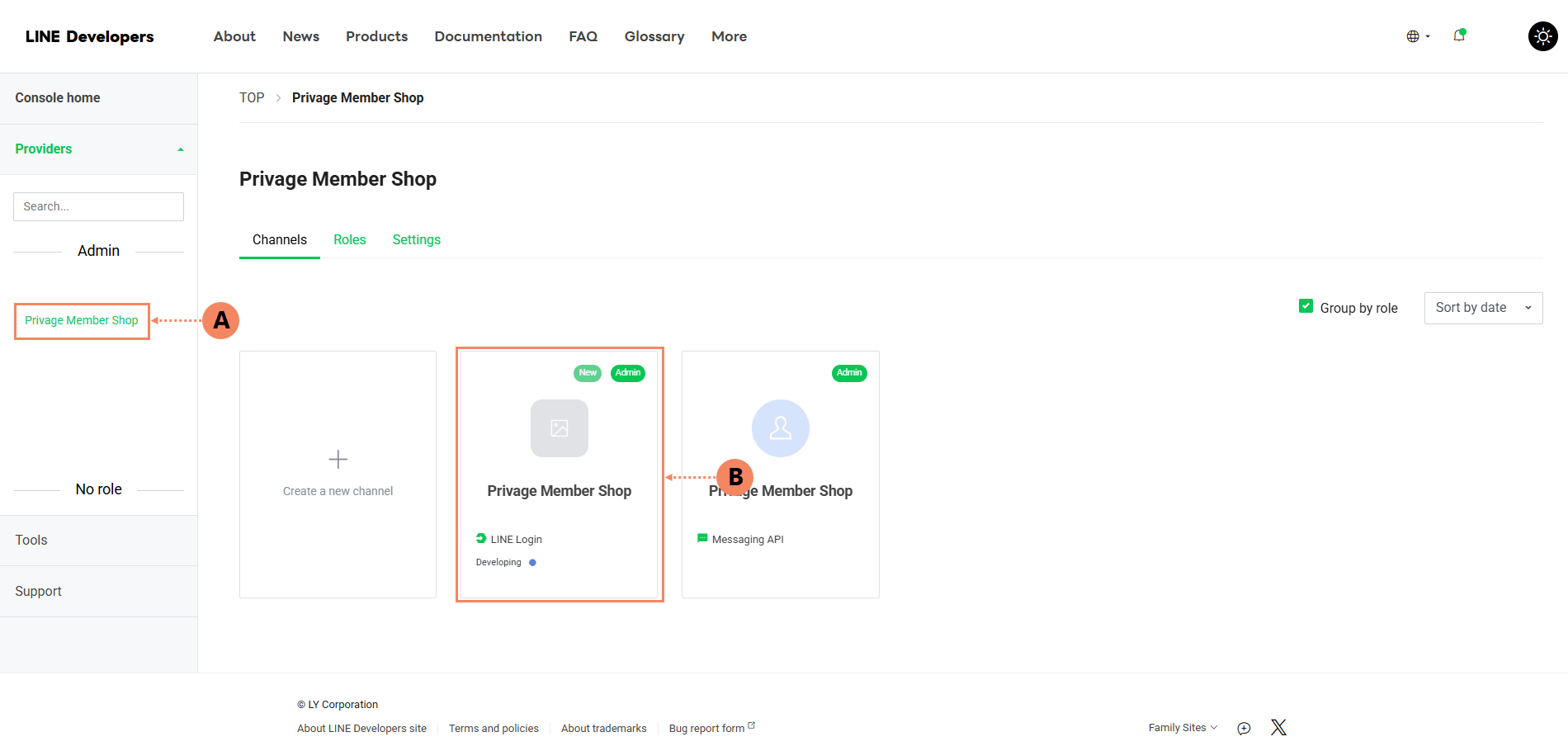
Task: Click the LINE Login channel placeholder image icon
Action: (x=559, y=428)
